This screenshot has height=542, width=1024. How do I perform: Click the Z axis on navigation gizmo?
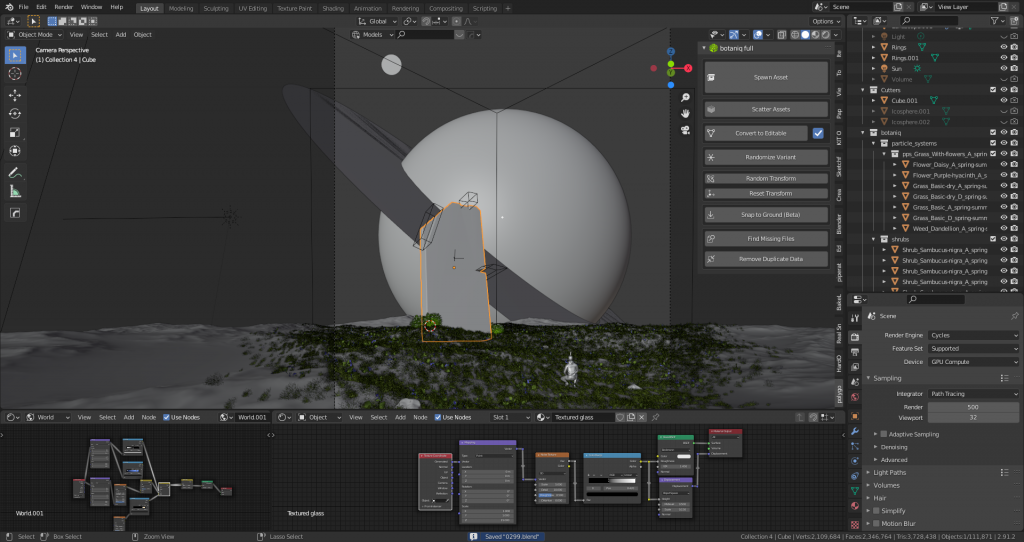click(671, 52)
